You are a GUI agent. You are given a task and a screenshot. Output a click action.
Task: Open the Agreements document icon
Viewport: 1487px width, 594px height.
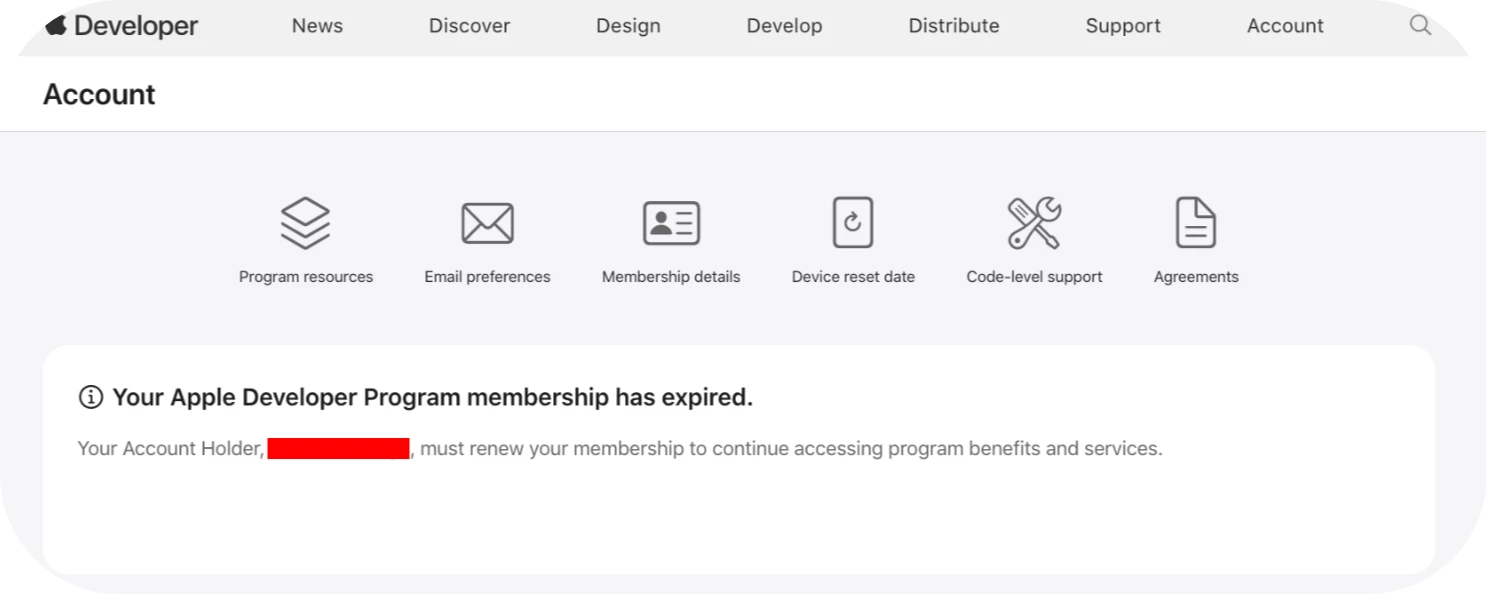(1196, 222)
